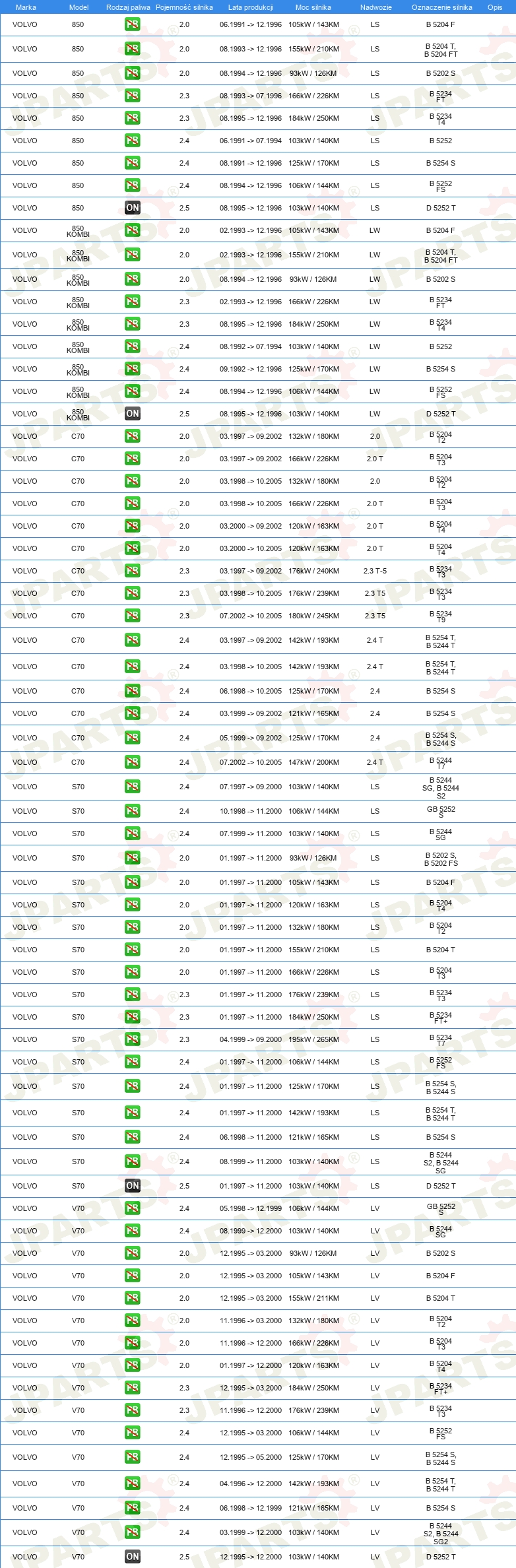Select the 05.1999 -> 09.2002 date cell

click(251, 738)
